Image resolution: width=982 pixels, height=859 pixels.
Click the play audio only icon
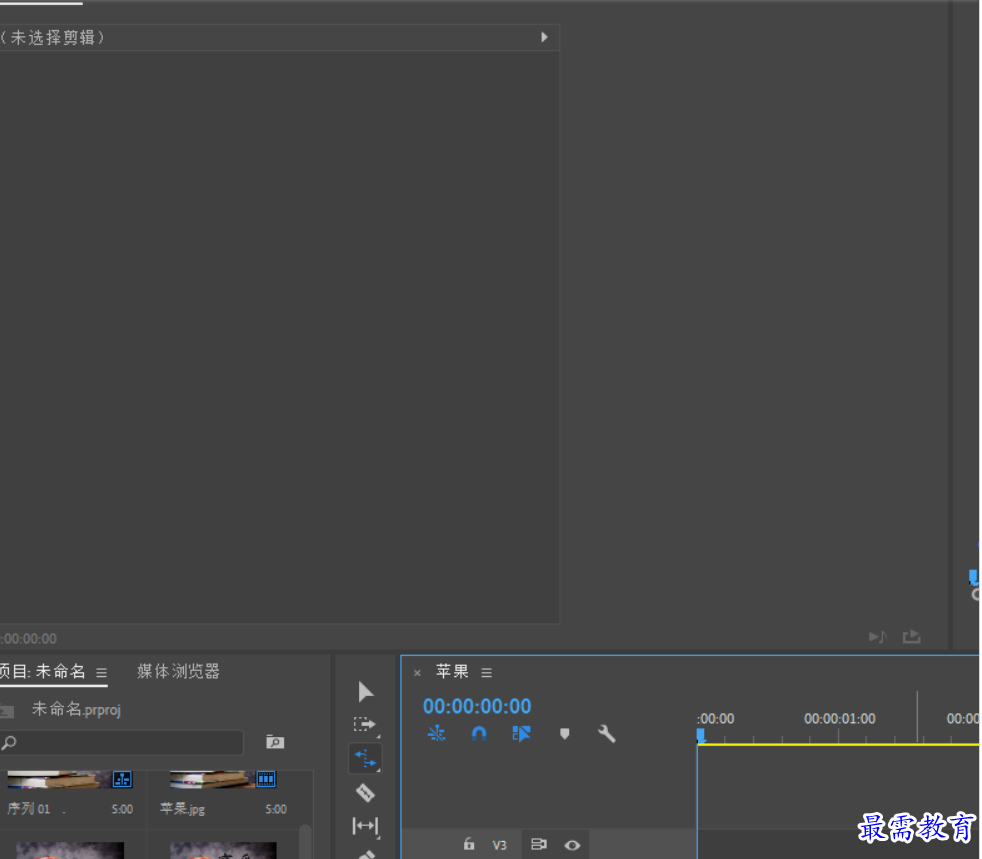click(x=877, y=637)
